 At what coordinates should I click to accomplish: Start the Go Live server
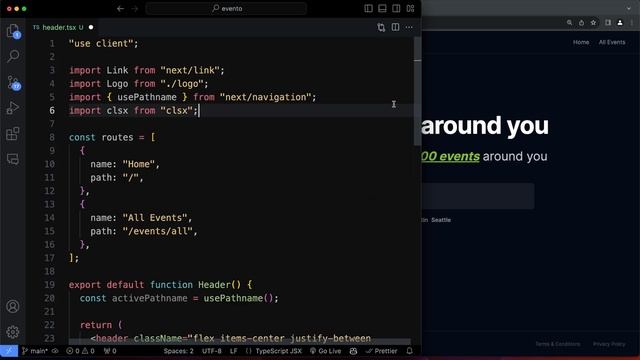click(325, 351)
